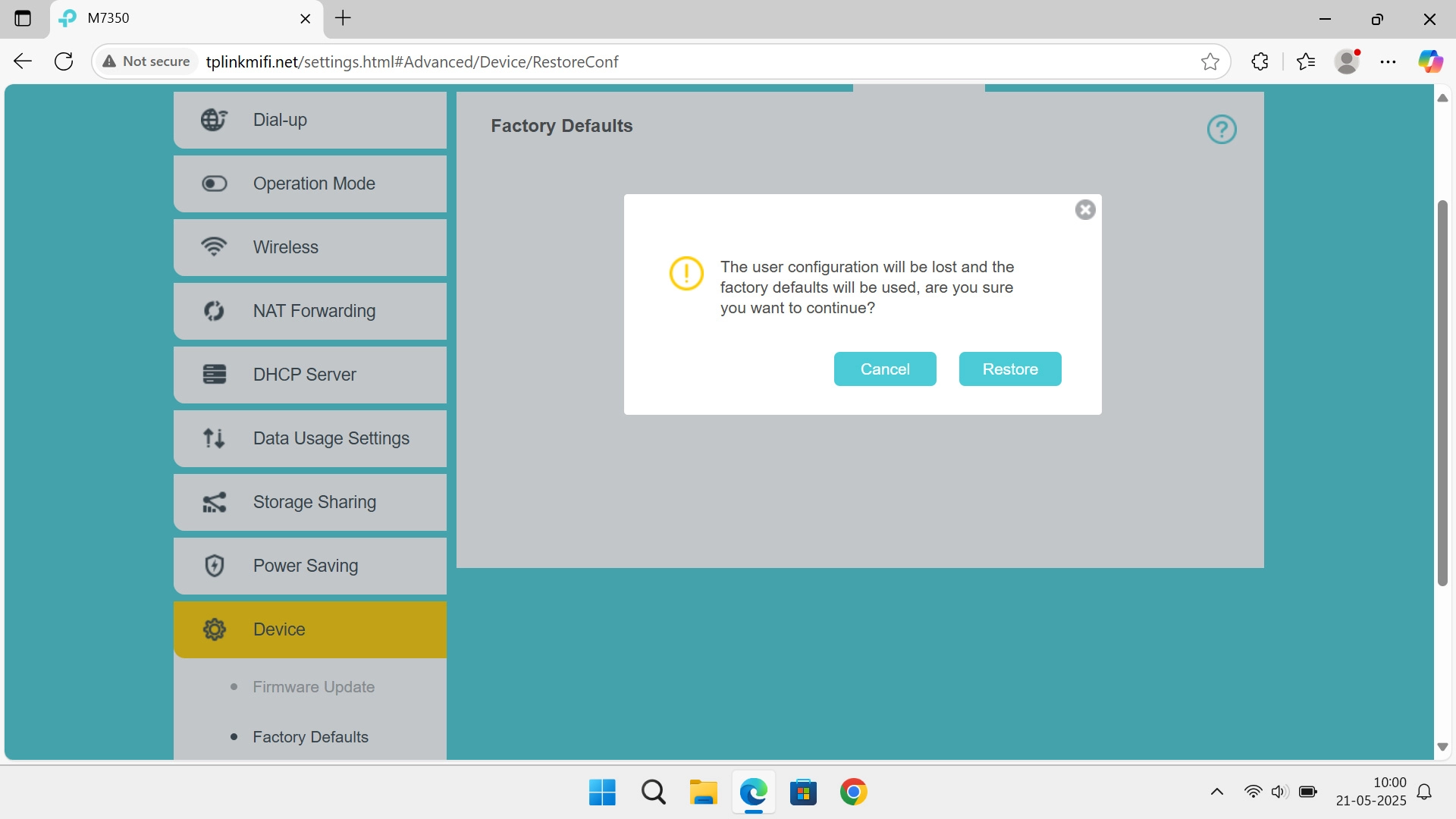Open Dial-up settings via its globe icon
This screenshot has height=819, width=1456.
coord(214,119)
